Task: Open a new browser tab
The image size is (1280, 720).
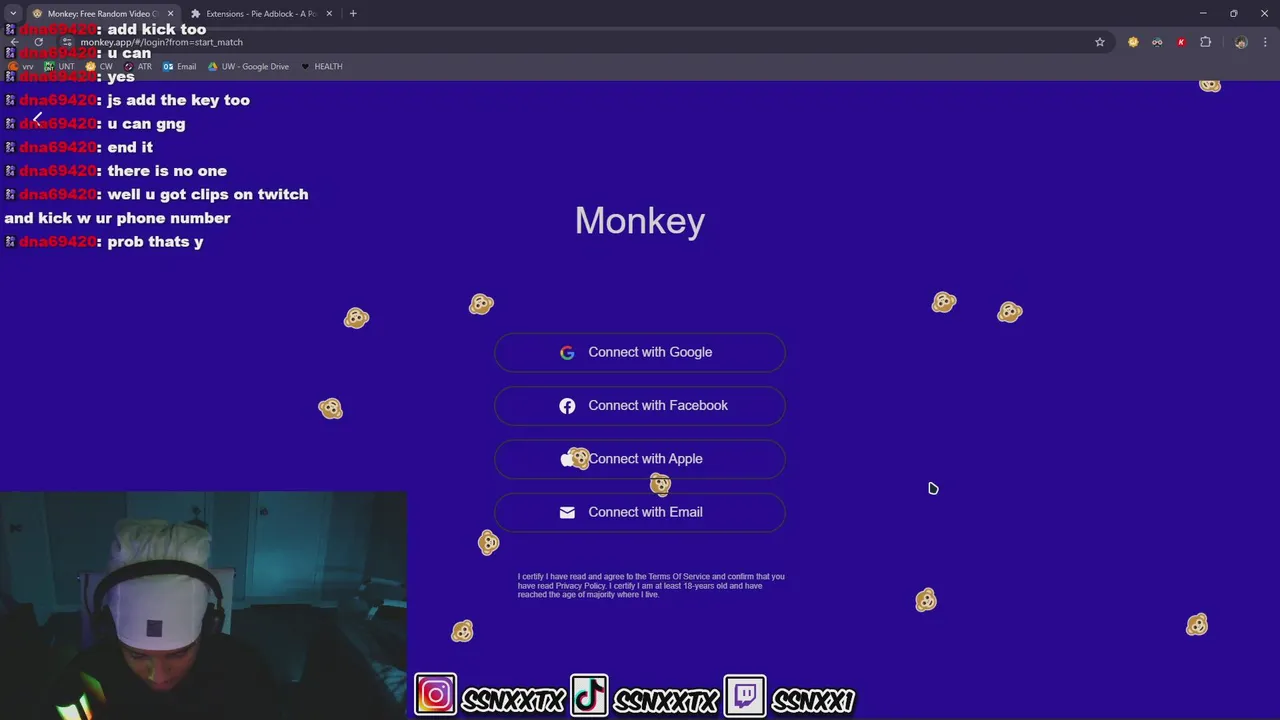Action: point(353,14)
